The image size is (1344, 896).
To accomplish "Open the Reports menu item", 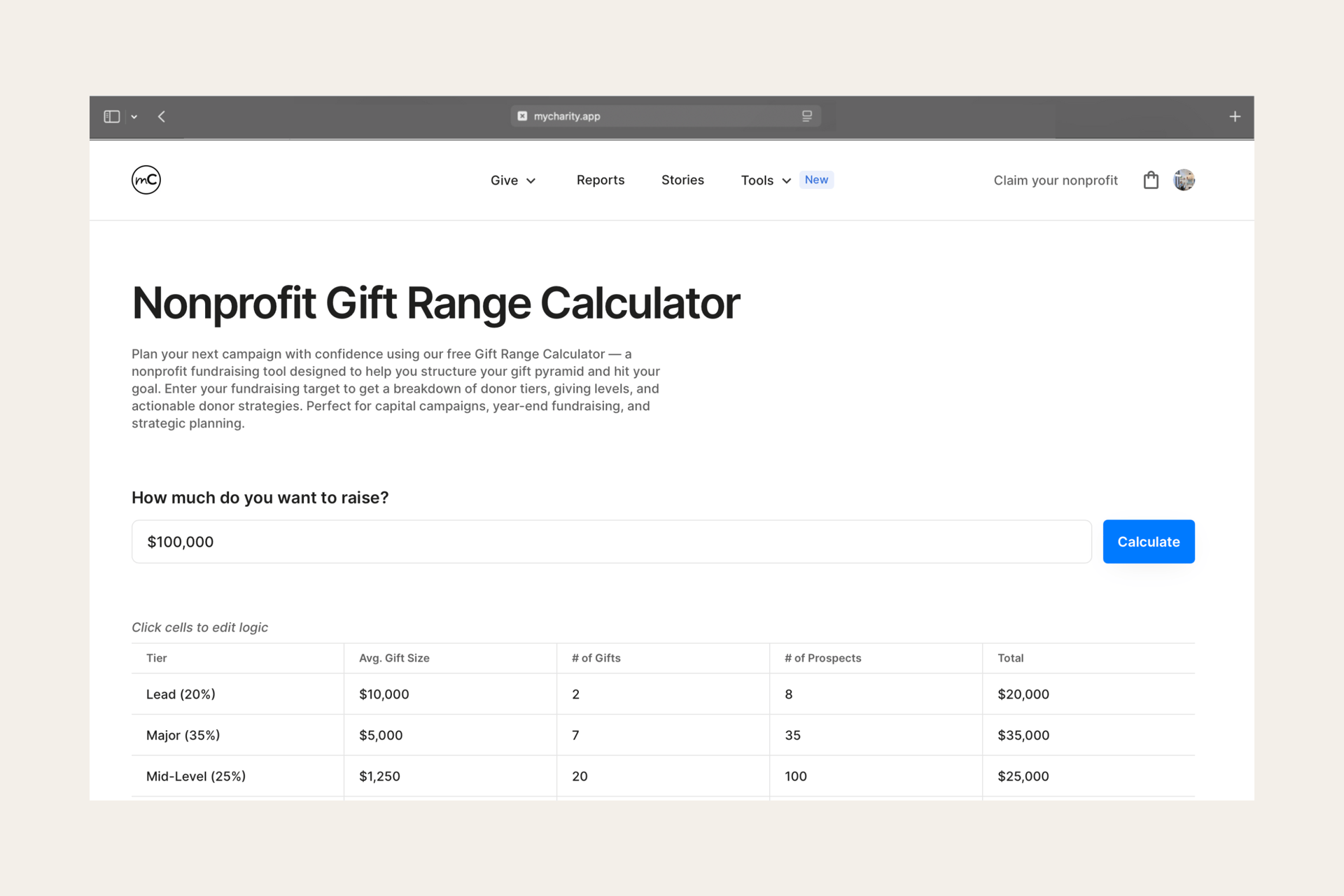I will tap(600, 180).
